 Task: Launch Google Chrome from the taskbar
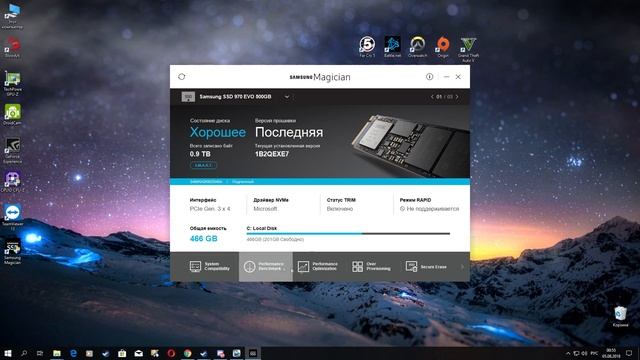(x=187, y=353)
